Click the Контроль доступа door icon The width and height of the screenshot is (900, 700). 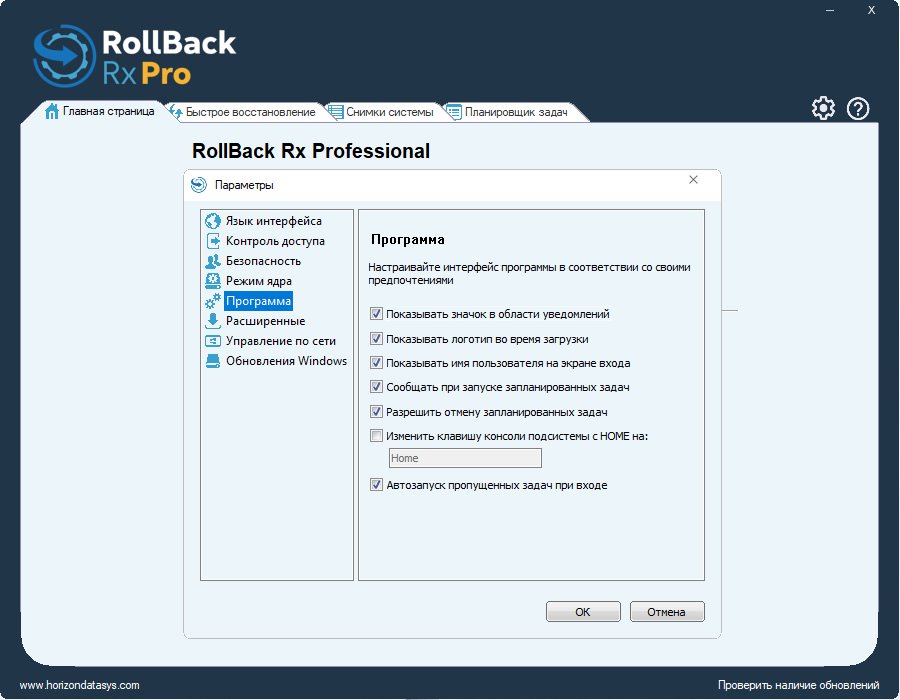(x=213, y=241)
